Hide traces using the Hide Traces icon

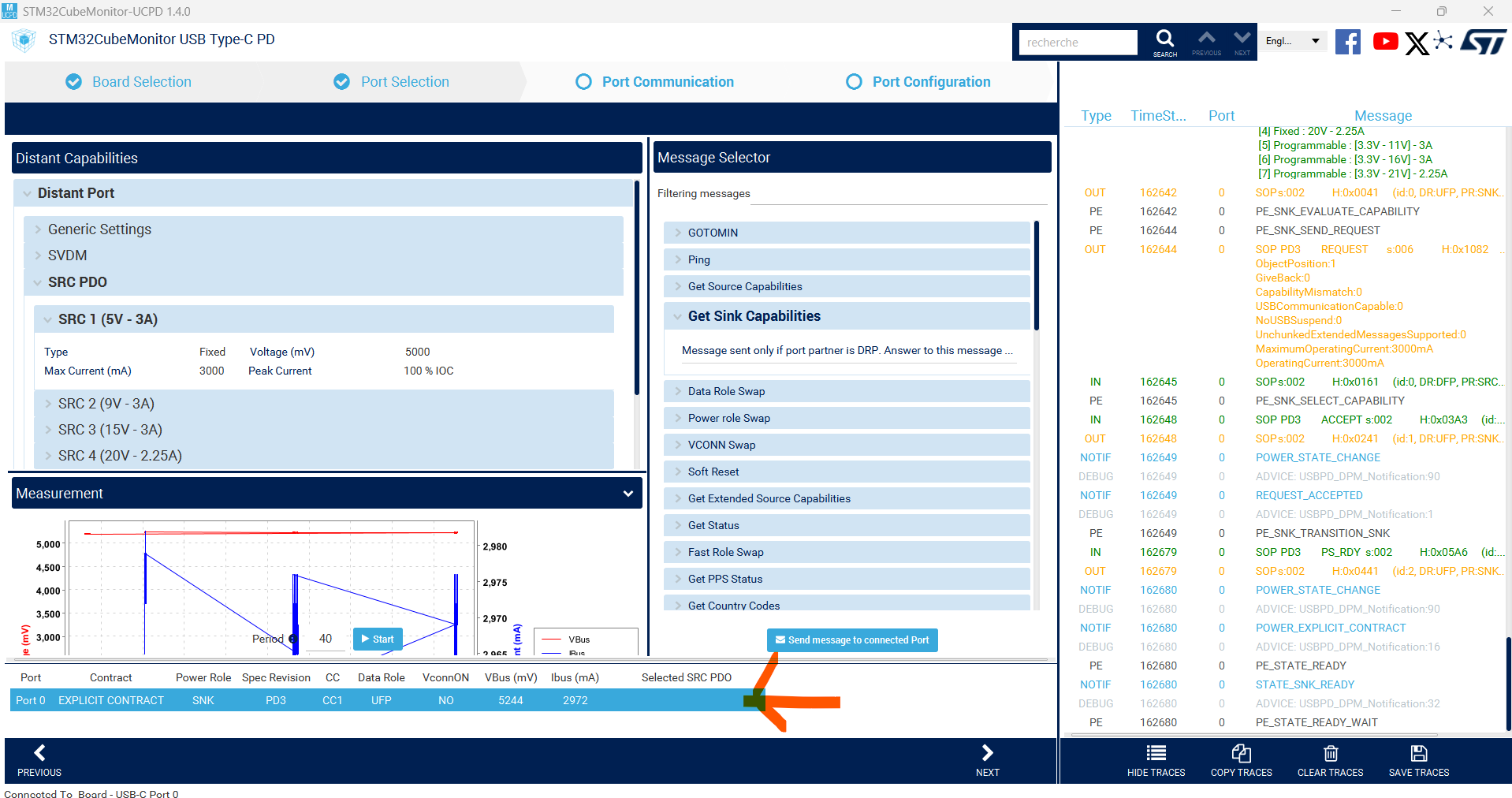click(x=1156, y=759)
